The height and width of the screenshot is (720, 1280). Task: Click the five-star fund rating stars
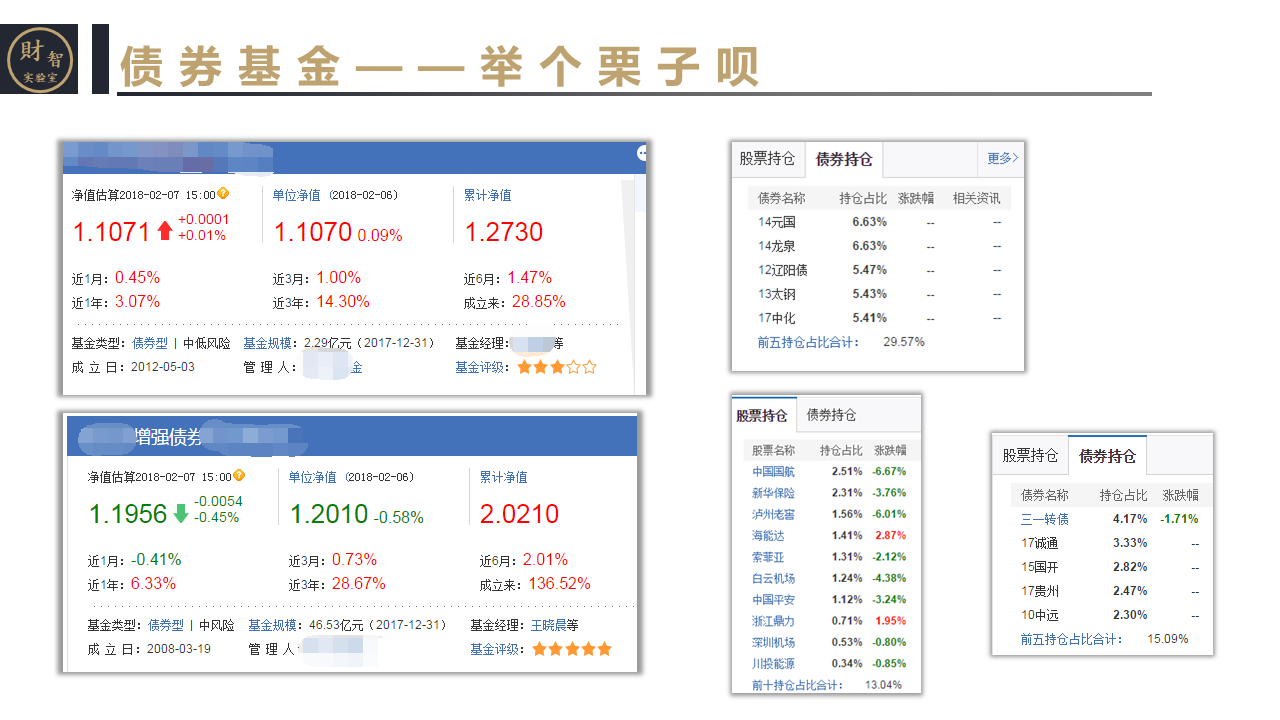coord(572,649)
